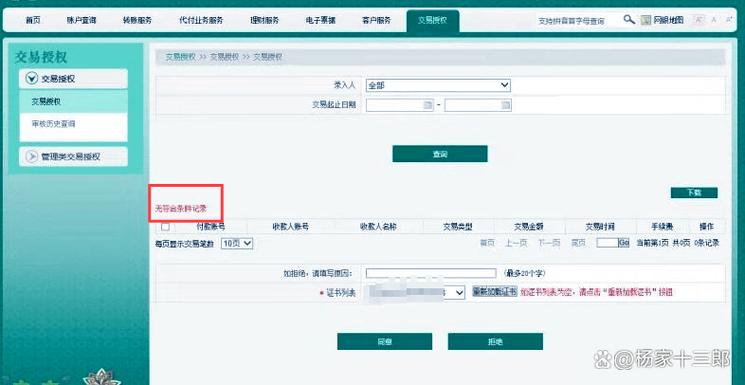The height and width of the screenshot is (385, 745).
Task: Click the 网银地图 map icon
Action: (x=646, y=20)
